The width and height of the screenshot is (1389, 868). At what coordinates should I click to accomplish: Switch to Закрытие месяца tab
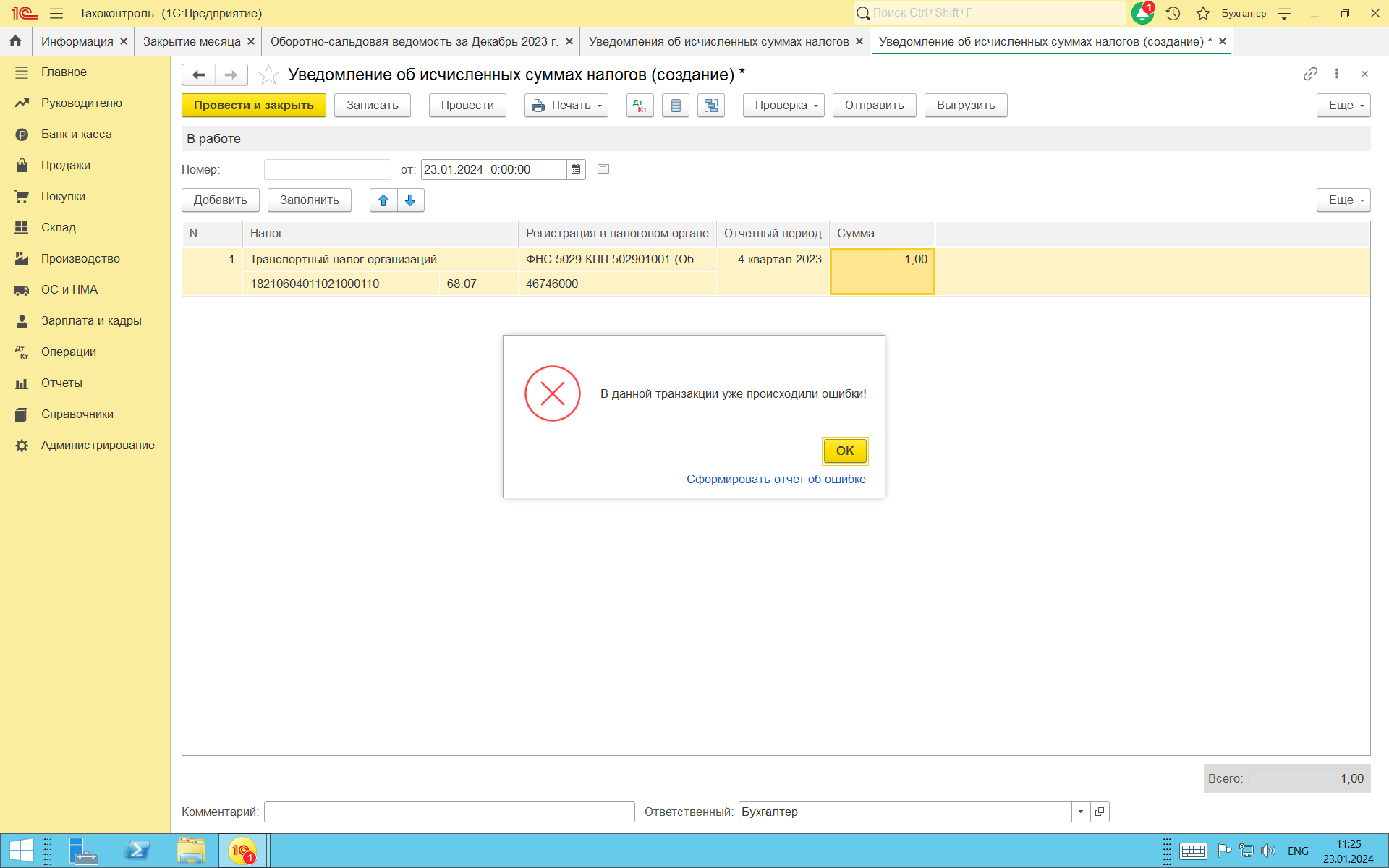[192, 42]
